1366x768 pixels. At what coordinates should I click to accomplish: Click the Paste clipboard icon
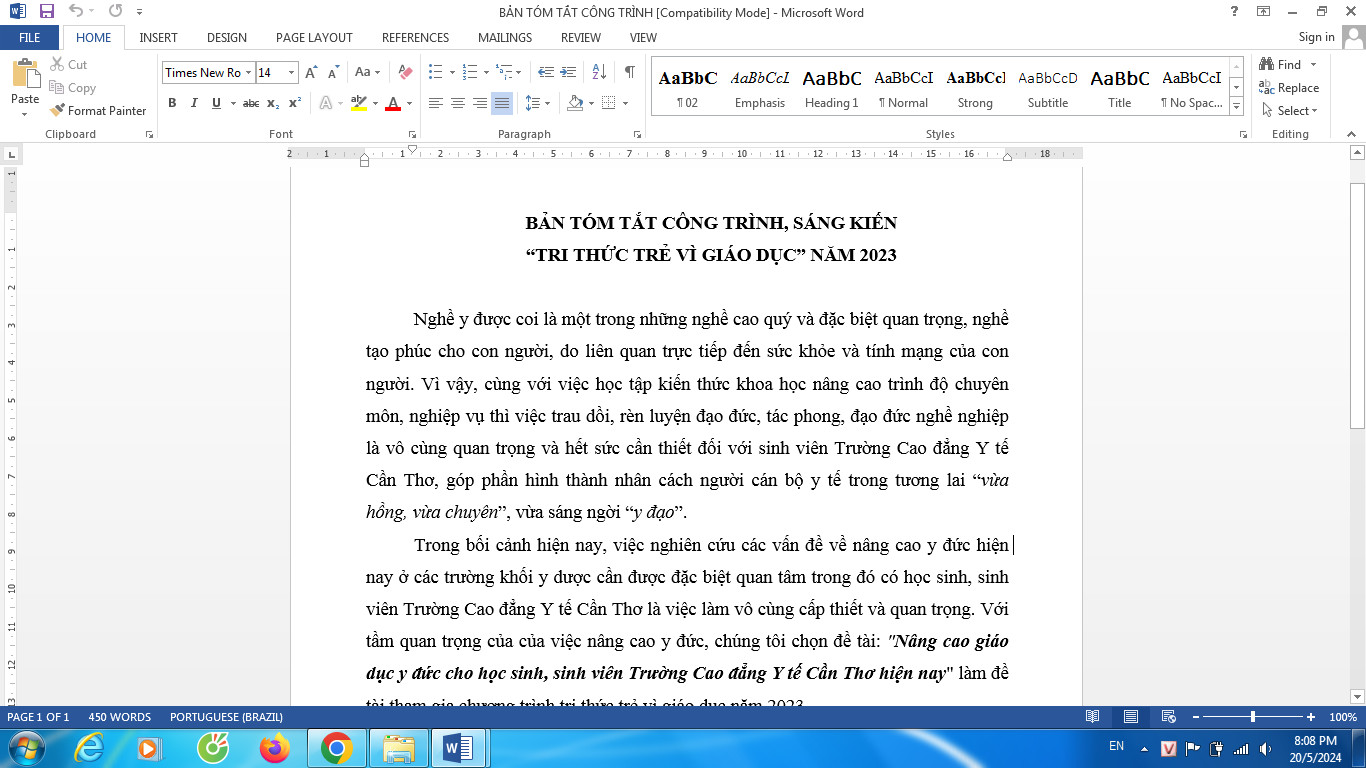25,73
